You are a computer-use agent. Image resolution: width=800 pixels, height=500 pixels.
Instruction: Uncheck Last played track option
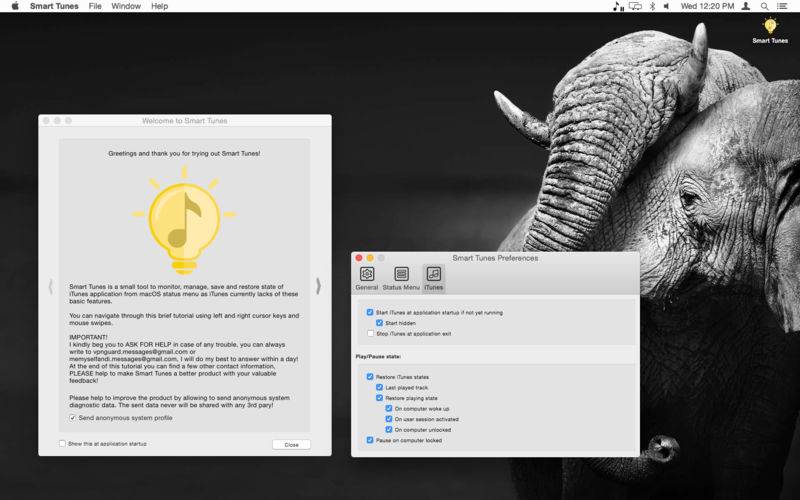click(x=379, y=388)
